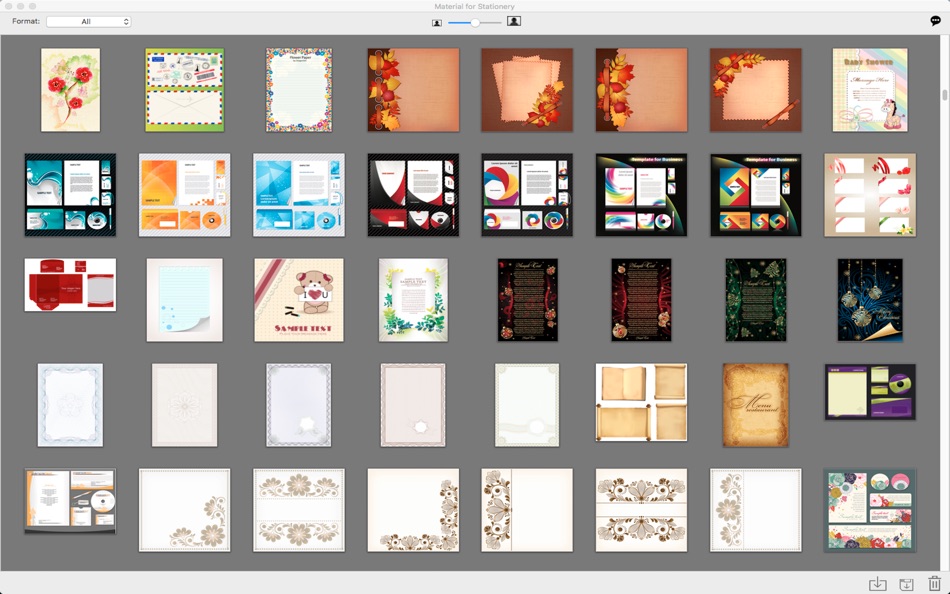Image resolution: width=950 pixels, height=594 pixels.
Task: Select the green Christmas tree dark card
Action: [756, 300]
